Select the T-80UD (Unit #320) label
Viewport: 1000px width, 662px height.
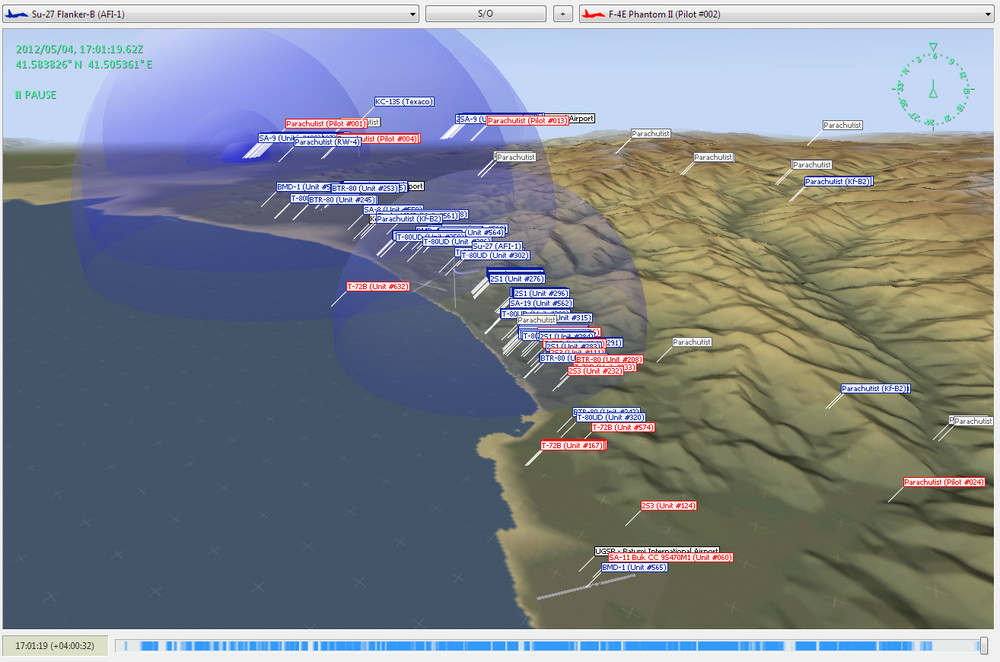[610, 417]
